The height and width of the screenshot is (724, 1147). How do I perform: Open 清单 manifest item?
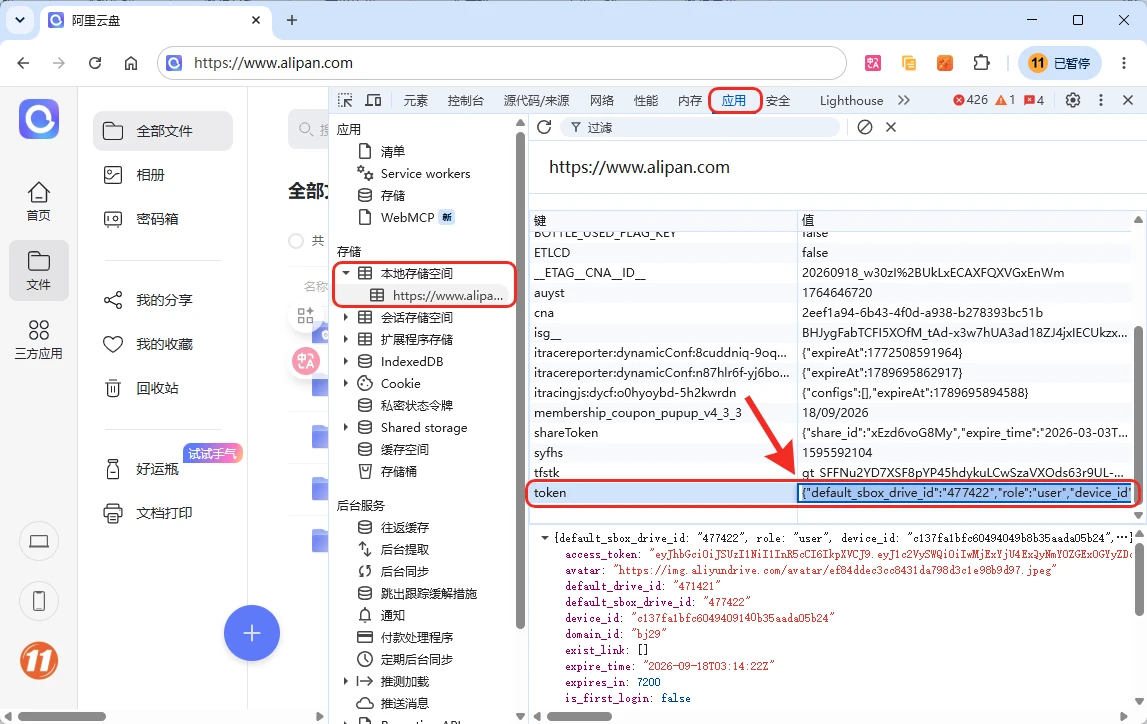[x=381, y=151]
